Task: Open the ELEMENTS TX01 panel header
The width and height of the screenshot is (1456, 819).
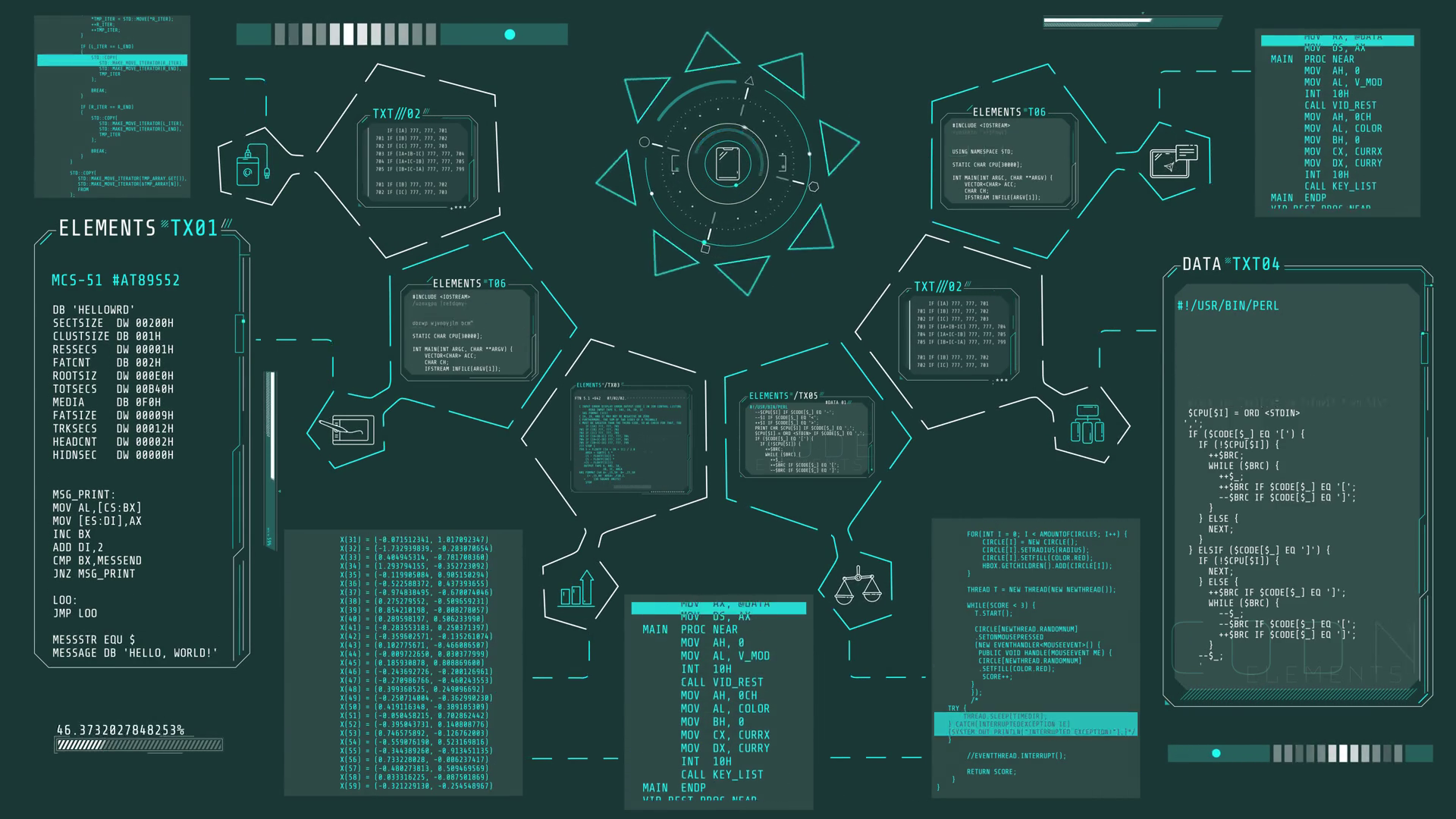Action: pyautogui.click(x=138, y=228)
